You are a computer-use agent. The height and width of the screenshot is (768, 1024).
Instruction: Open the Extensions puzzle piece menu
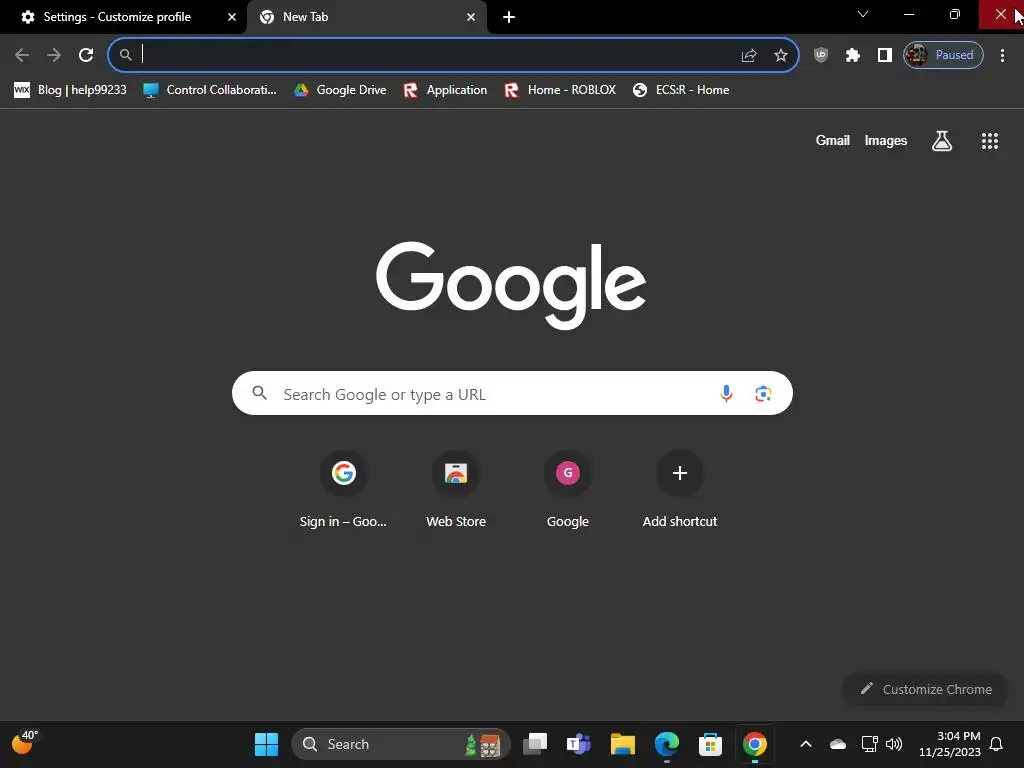click(x=852, y=55)
